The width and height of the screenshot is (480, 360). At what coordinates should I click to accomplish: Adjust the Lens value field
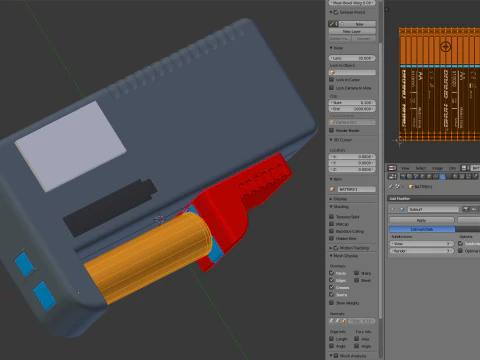pos(352,58)
